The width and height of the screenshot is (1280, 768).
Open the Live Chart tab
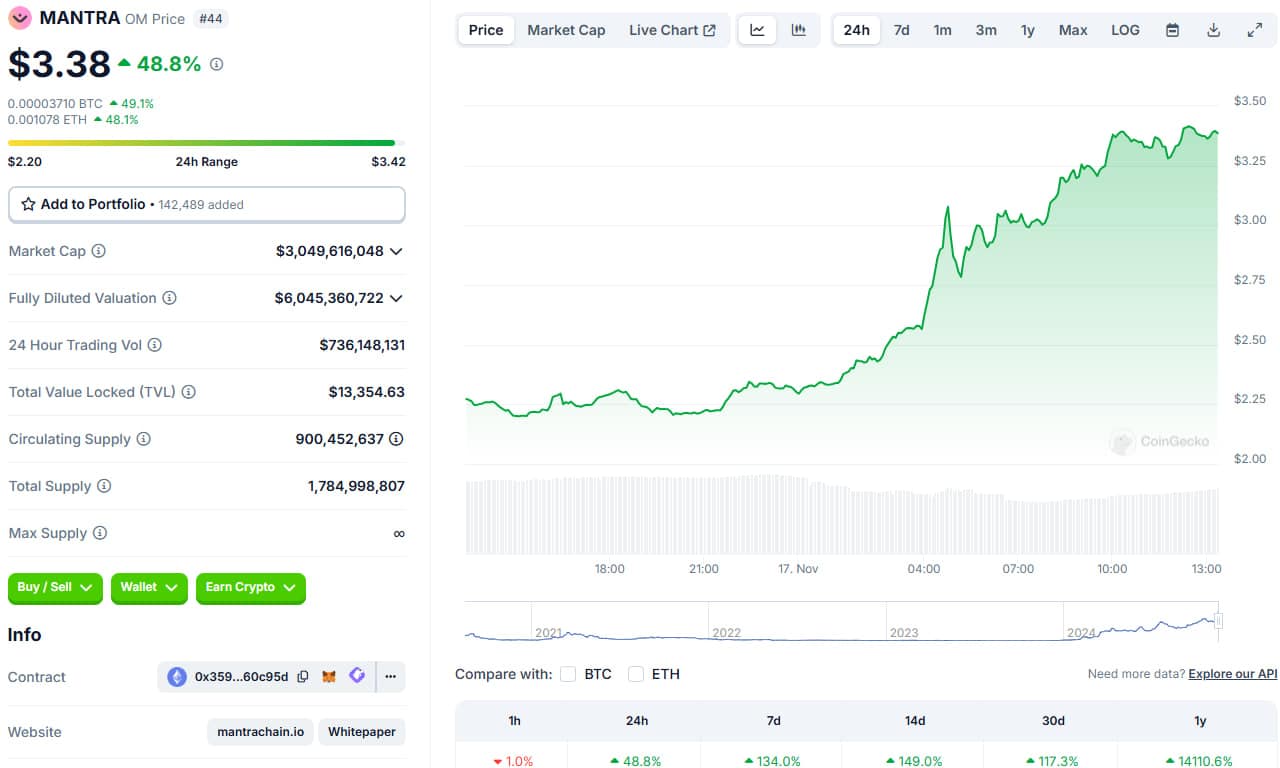click(x=672, y=30)
